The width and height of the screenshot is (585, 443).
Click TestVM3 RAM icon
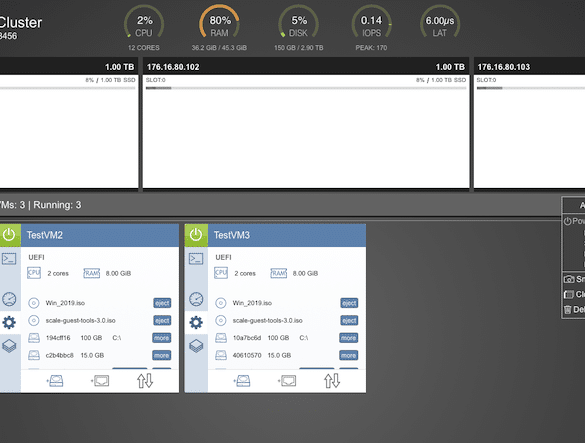279,273
